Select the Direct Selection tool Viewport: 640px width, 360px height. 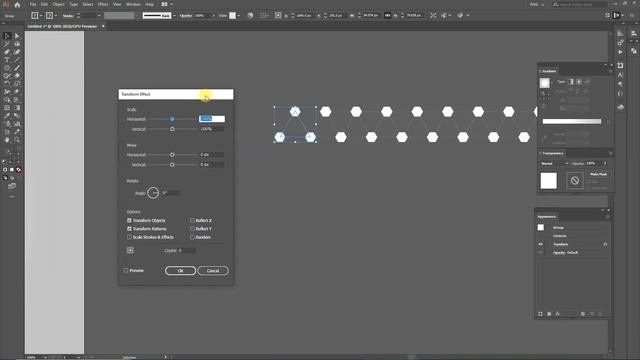click(x=17, y=36)
